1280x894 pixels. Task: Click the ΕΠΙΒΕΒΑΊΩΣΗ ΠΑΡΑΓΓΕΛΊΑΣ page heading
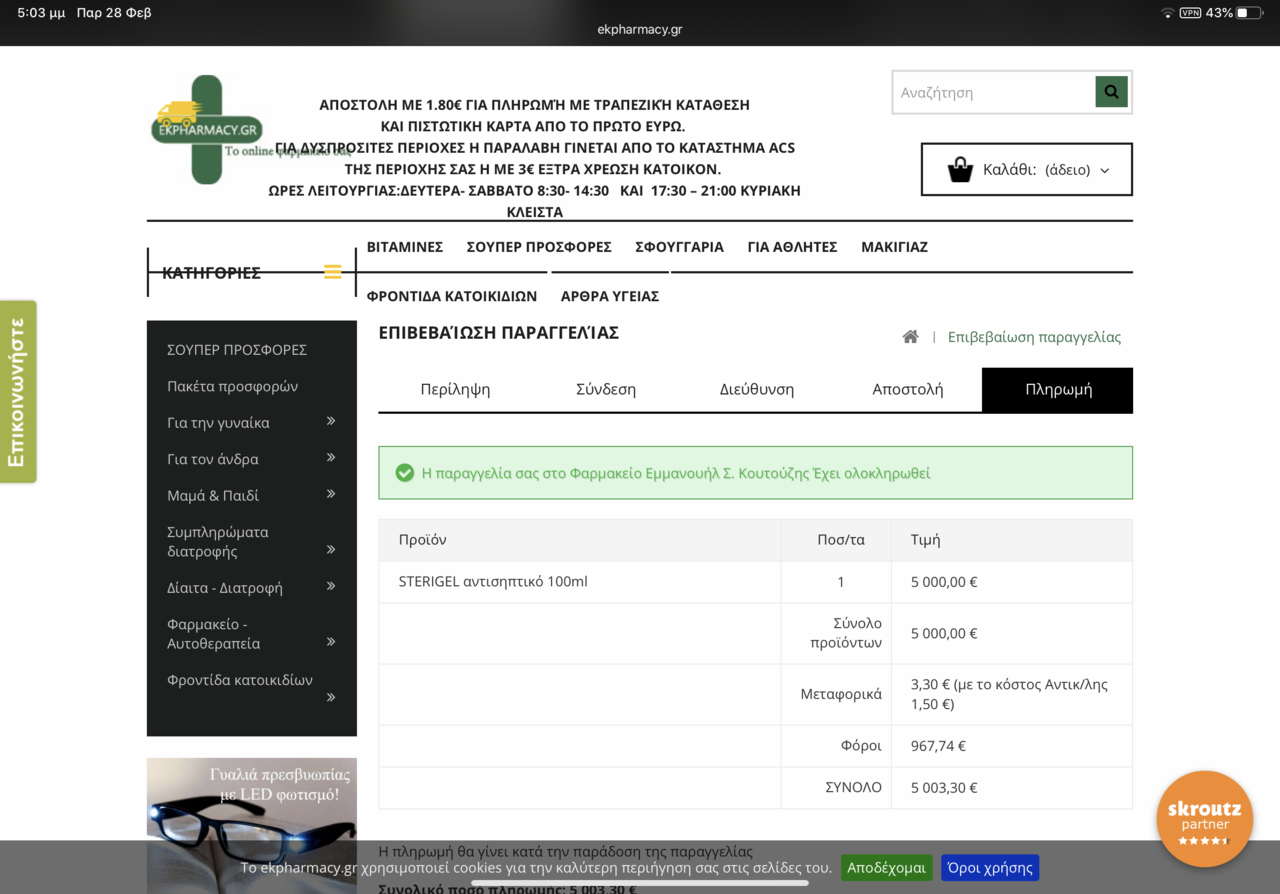click(499, 333)
